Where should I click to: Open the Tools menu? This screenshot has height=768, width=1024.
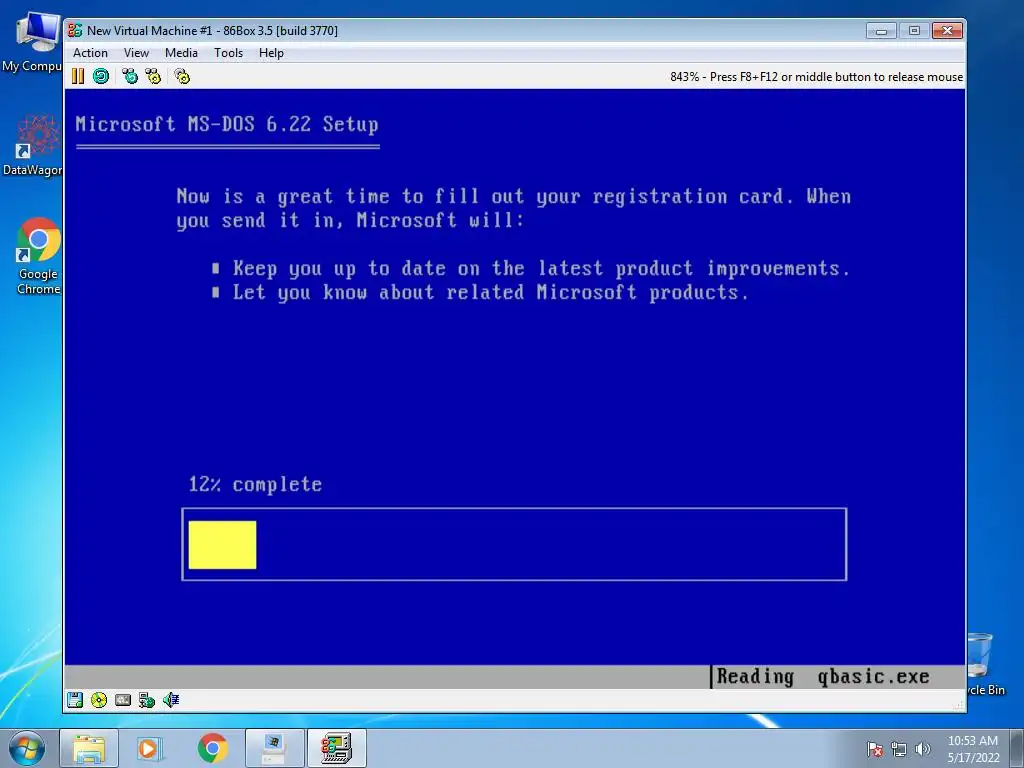tap(229, 53)
